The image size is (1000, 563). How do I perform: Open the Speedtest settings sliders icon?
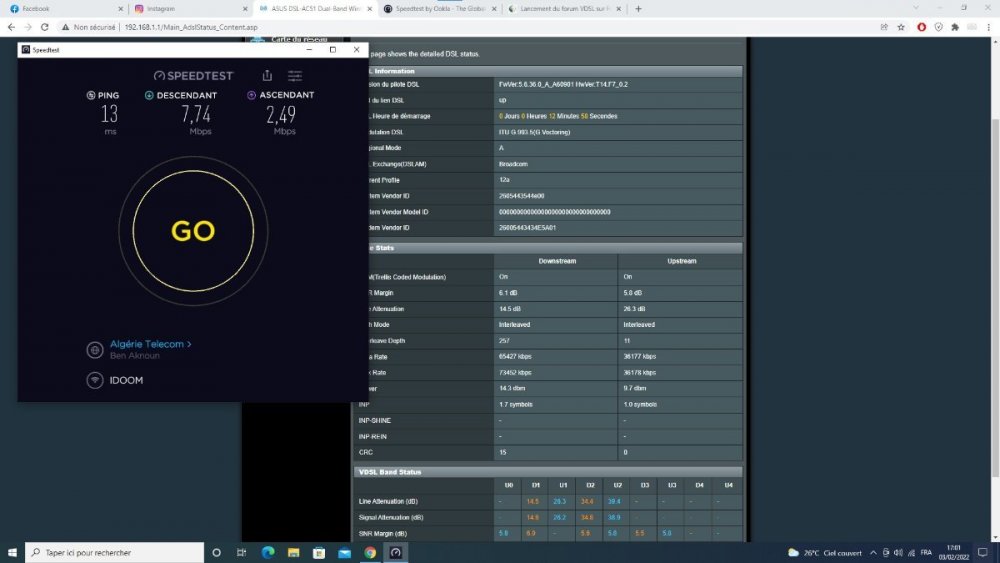pos(295,75)
